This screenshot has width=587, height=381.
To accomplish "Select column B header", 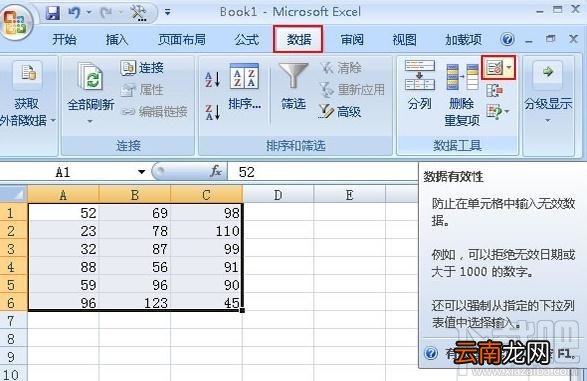I will pos(135,195).
